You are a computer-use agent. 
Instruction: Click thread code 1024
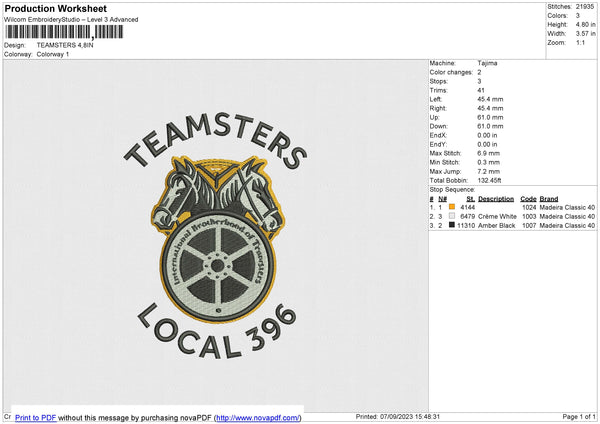pos(529,207)
